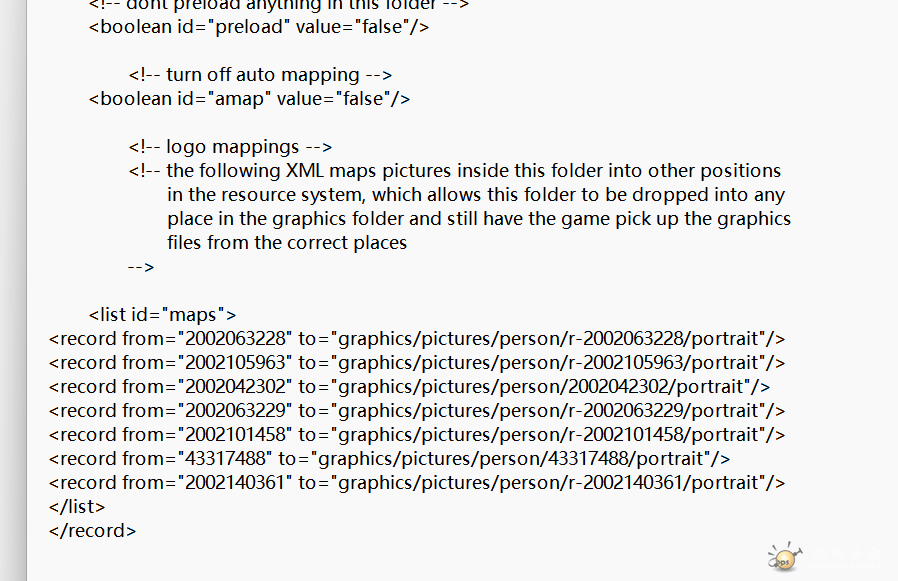Click the preload boolean false line
This screenshot has width=898, height=581.
[259, 27]
